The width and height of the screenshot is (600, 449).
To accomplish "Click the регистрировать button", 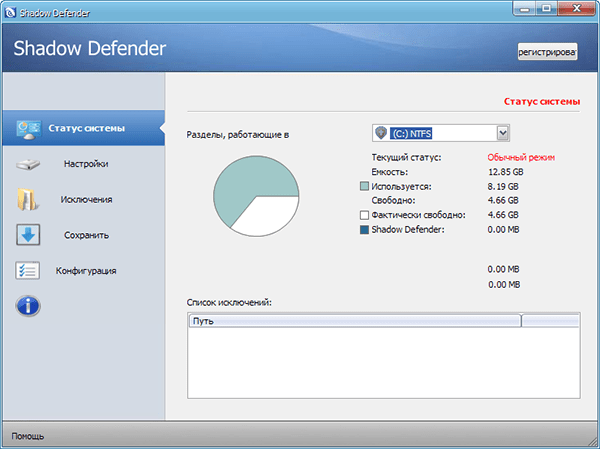I will (x=547, y=52).
